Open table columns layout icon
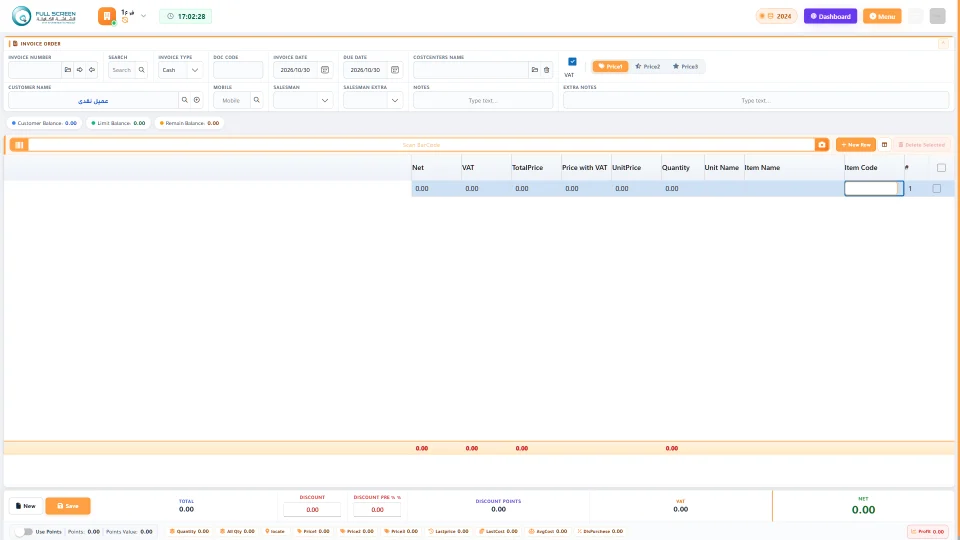 tap(884, 145)
